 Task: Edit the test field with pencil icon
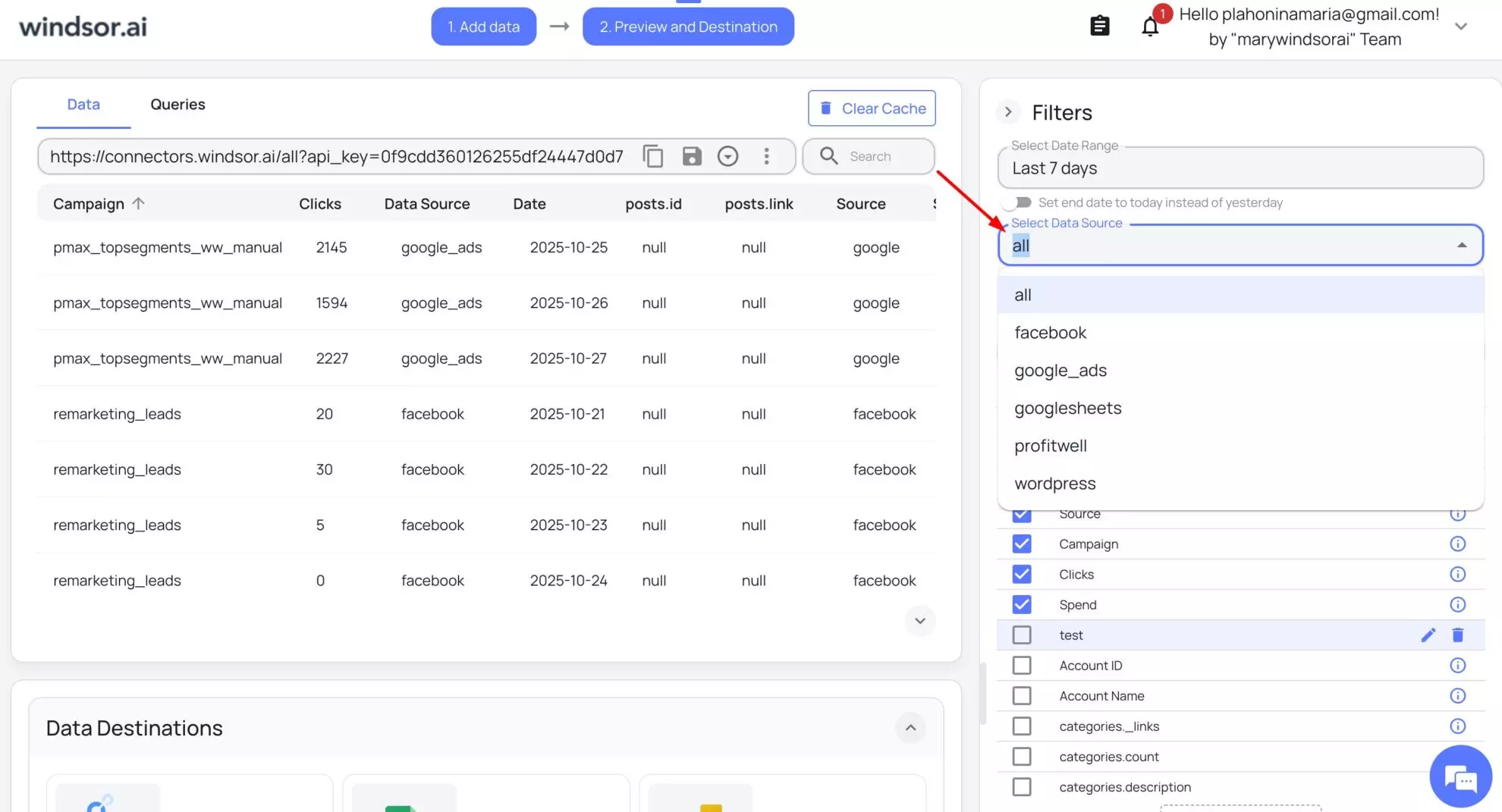(x=1428, y=635)
